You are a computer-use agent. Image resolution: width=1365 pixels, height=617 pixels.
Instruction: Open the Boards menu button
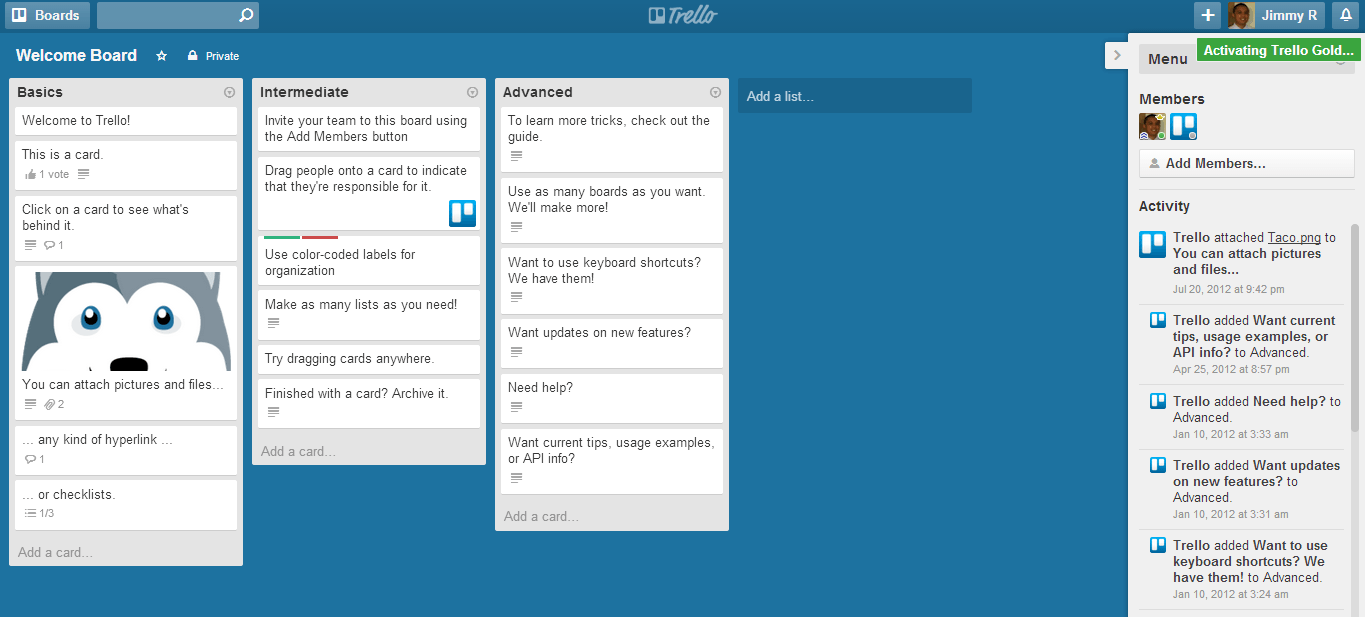48,15
